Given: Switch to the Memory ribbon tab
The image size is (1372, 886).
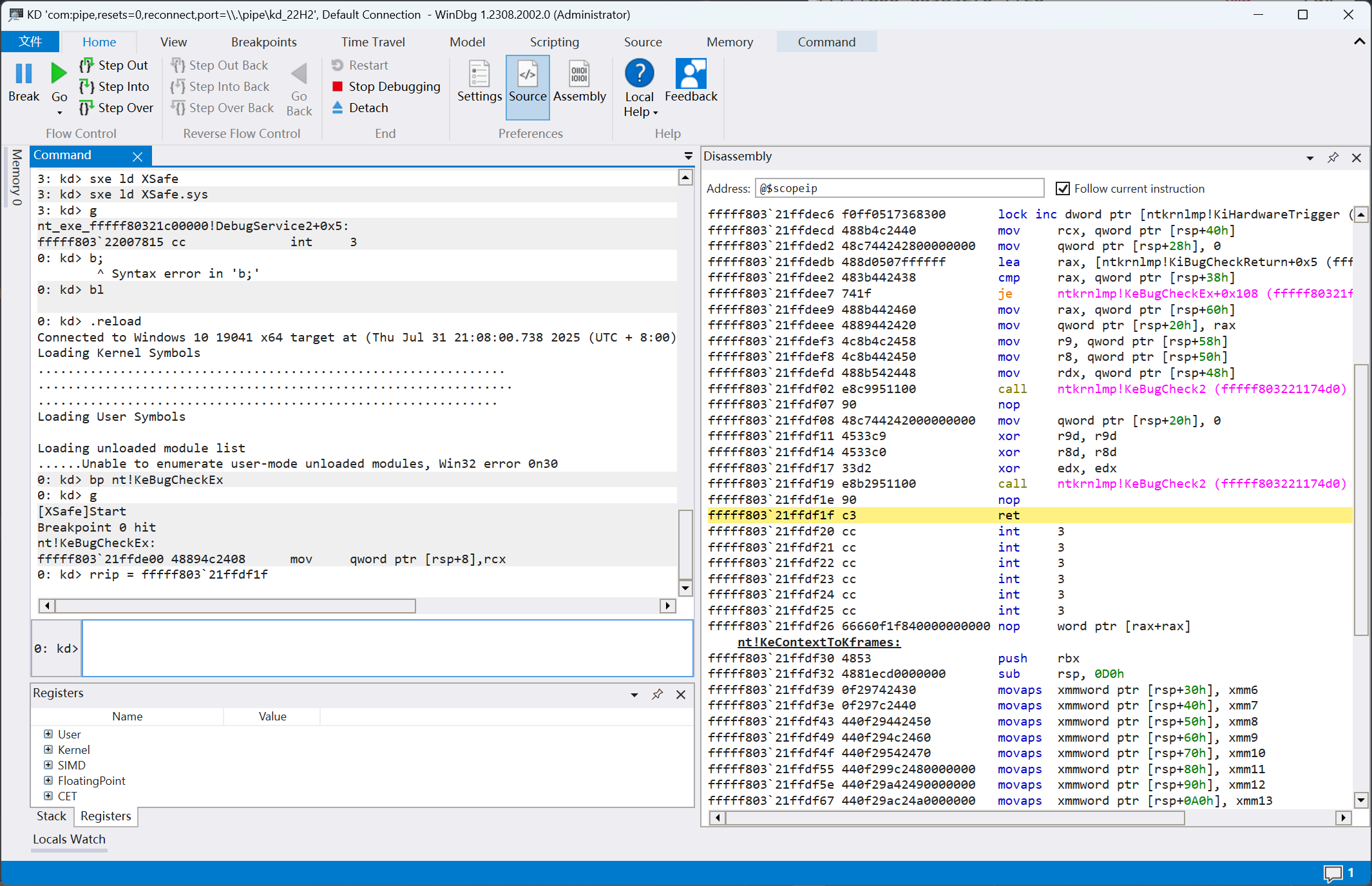Looking at the screenshot, I should (729, 42).
